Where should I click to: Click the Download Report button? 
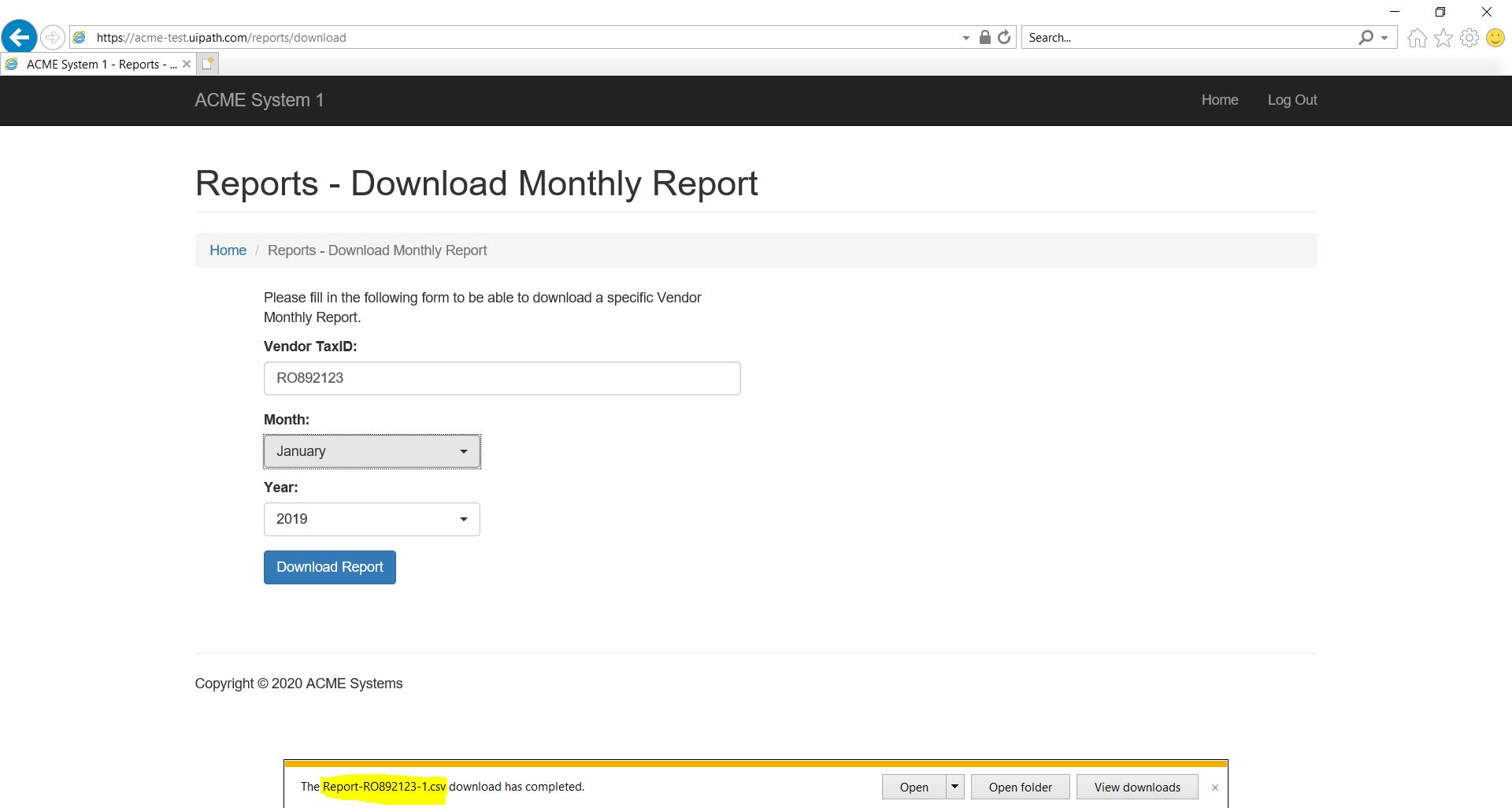(x=330, y=567)
